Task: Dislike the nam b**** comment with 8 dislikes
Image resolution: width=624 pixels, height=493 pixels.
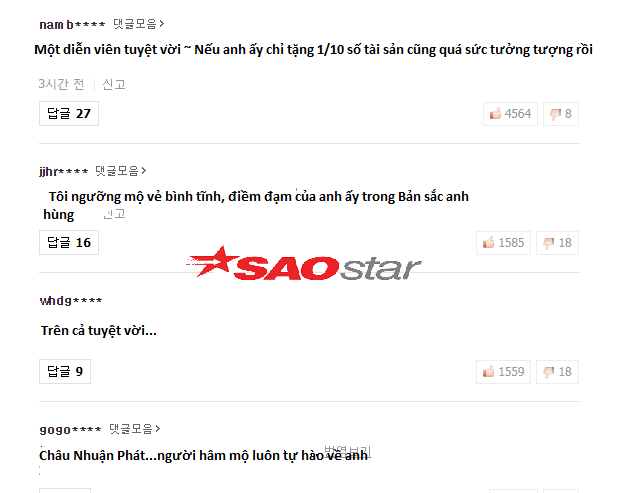Action: [x=561, y=114]
